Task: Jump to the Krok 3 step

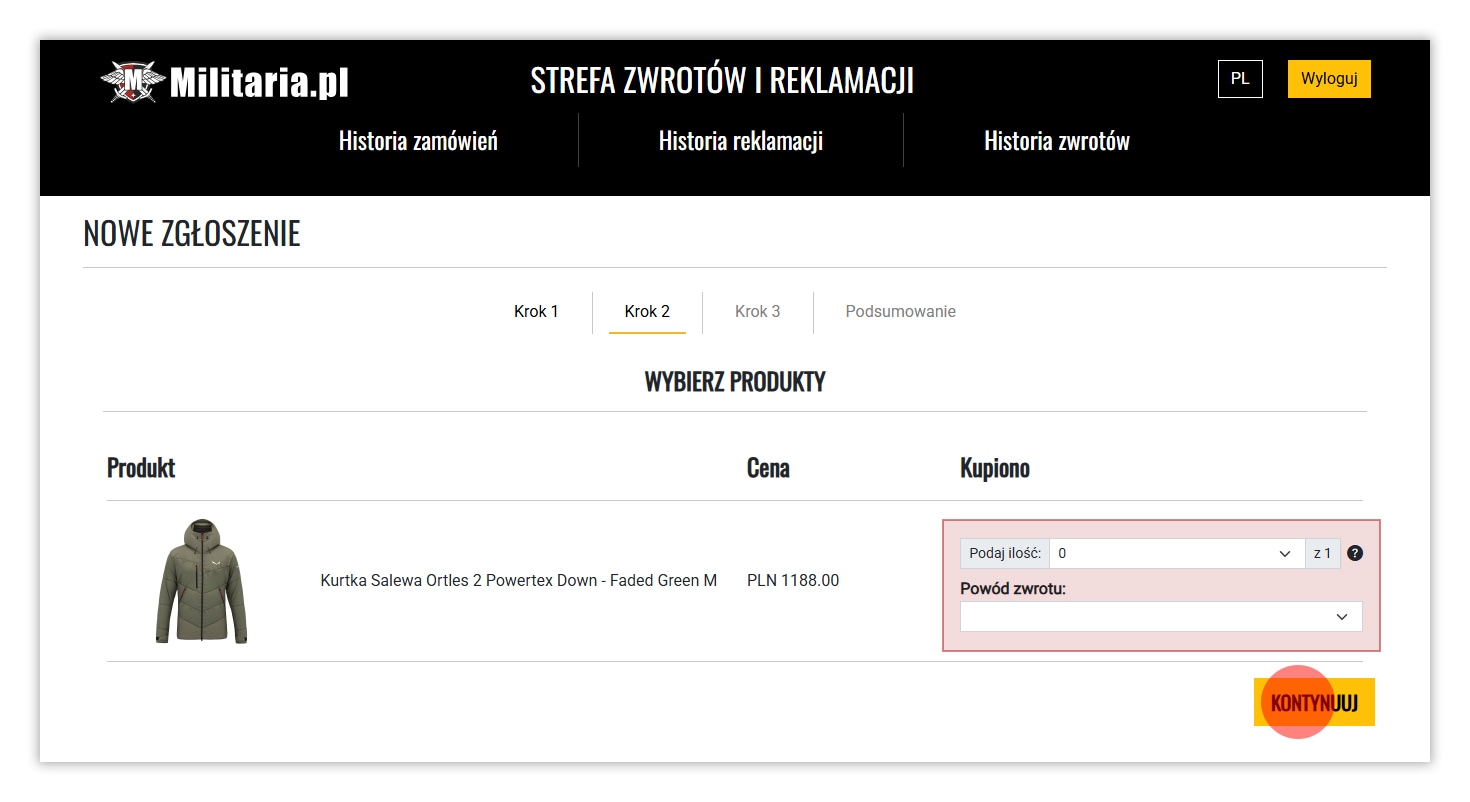Action: point(757,312)
